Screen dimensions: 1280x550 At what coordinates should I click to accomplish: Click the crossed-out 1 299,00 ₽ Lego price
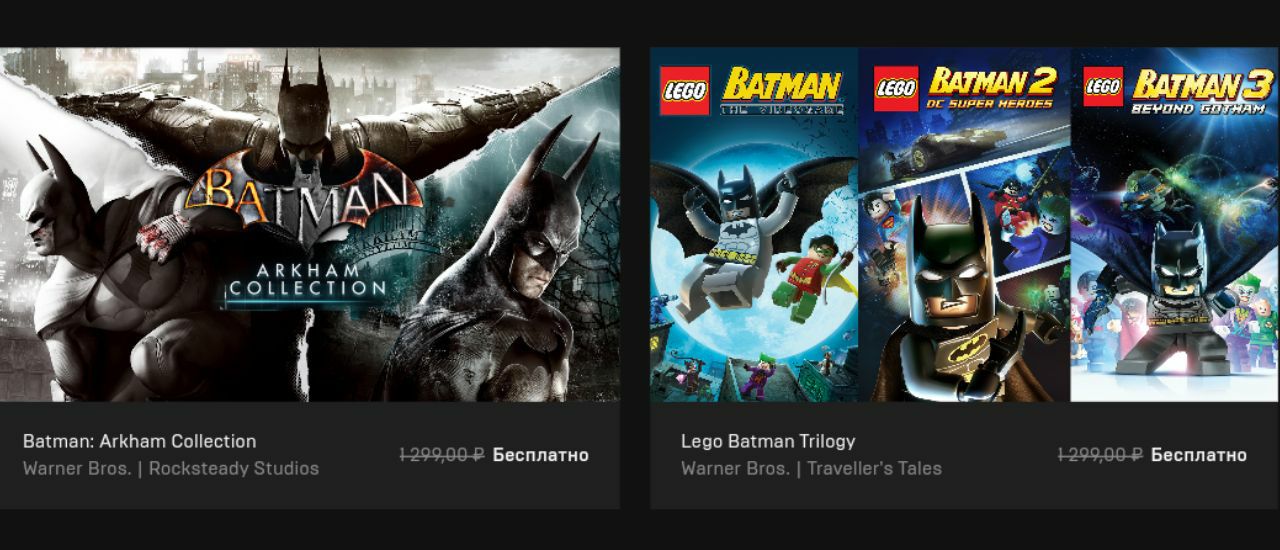(1100, 455)
